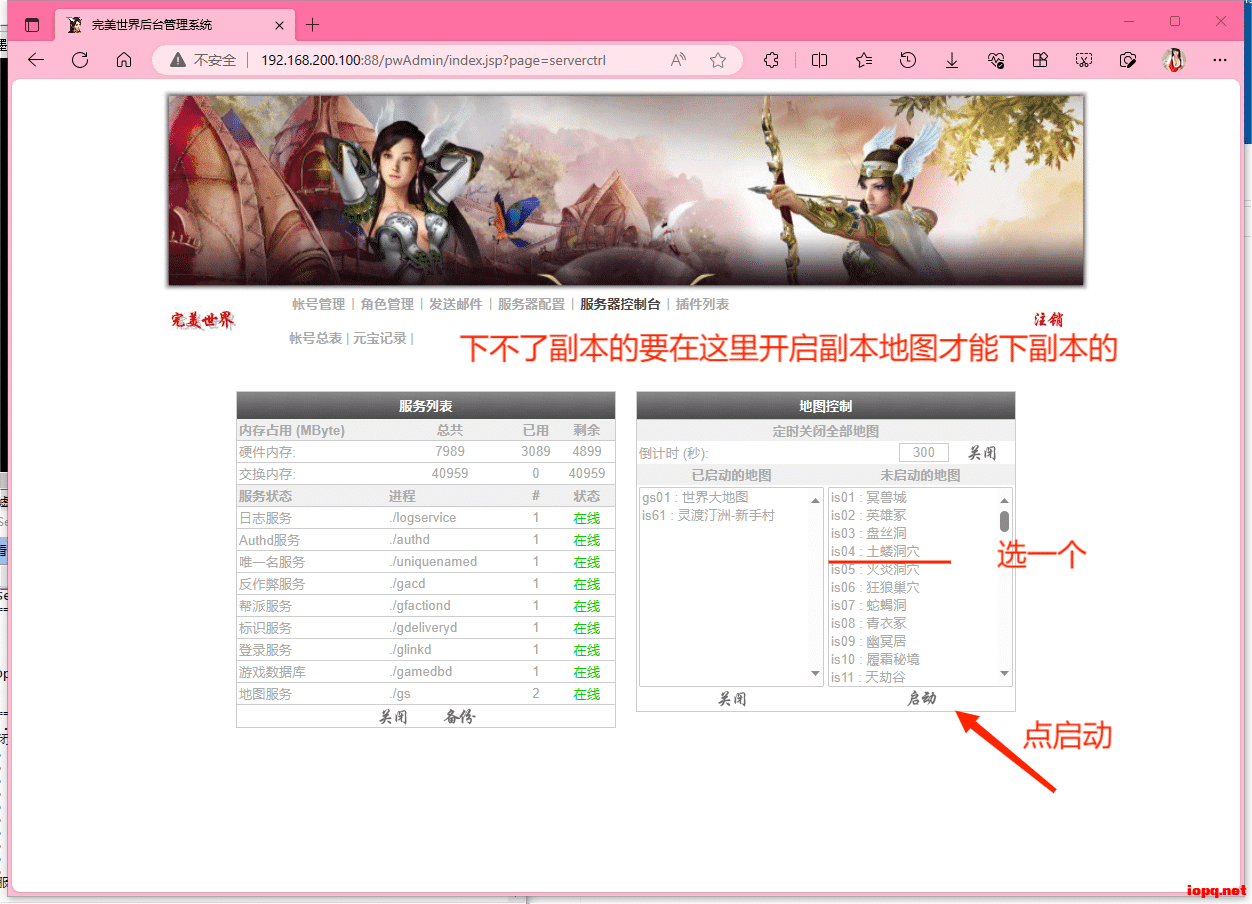1252x904 pixels.
Task: Click 启动 under unstarted maps list
Action: point(921,698)
